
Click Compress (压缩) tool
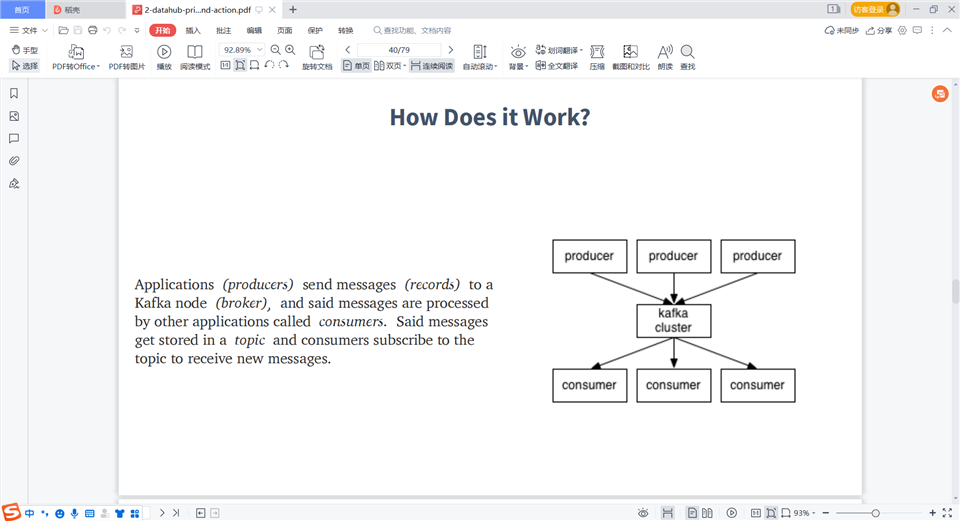[597, 58]
